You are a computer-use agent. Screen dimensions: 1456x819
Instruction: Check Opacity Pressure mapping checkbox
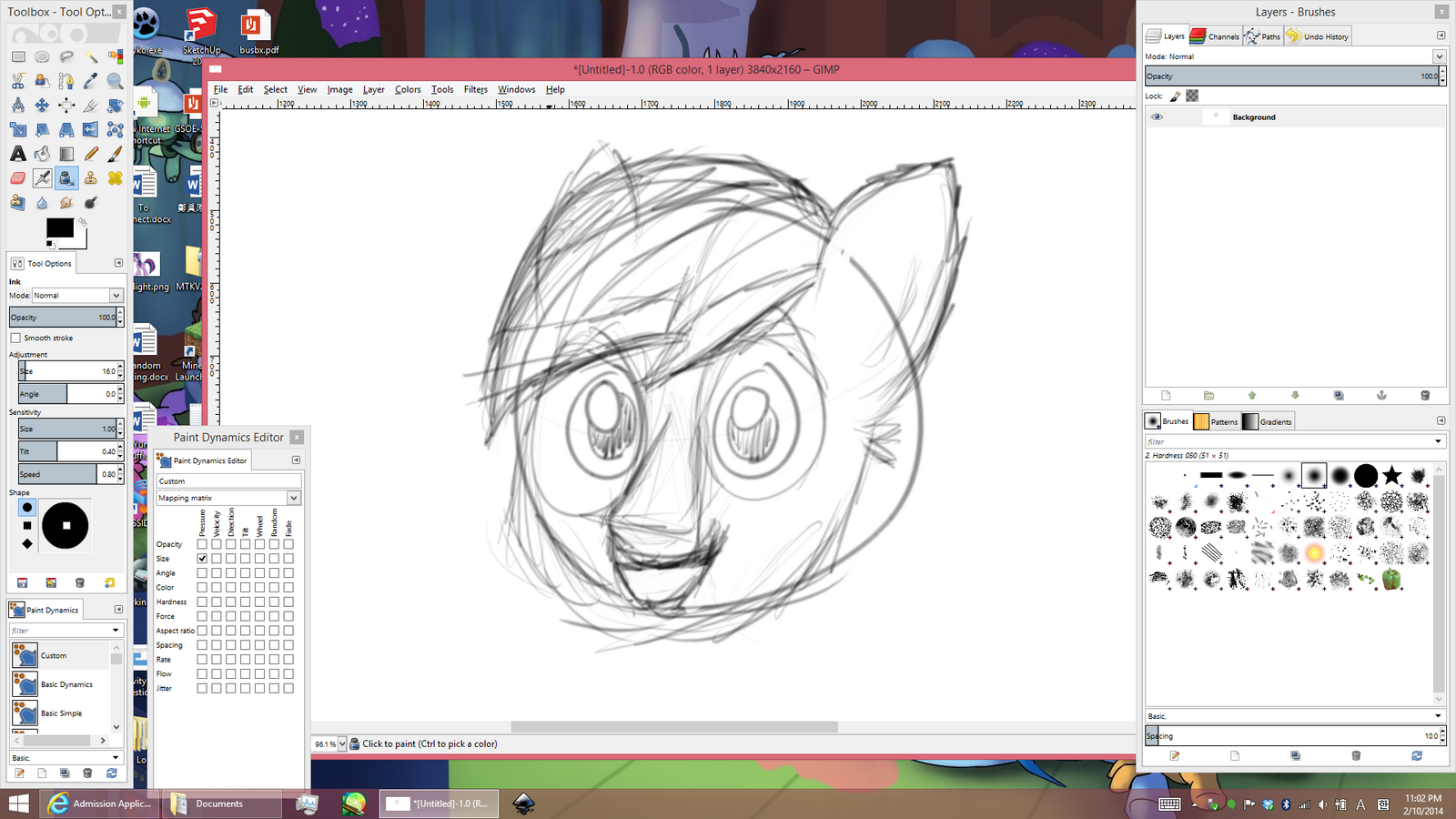tap(202, 544)
